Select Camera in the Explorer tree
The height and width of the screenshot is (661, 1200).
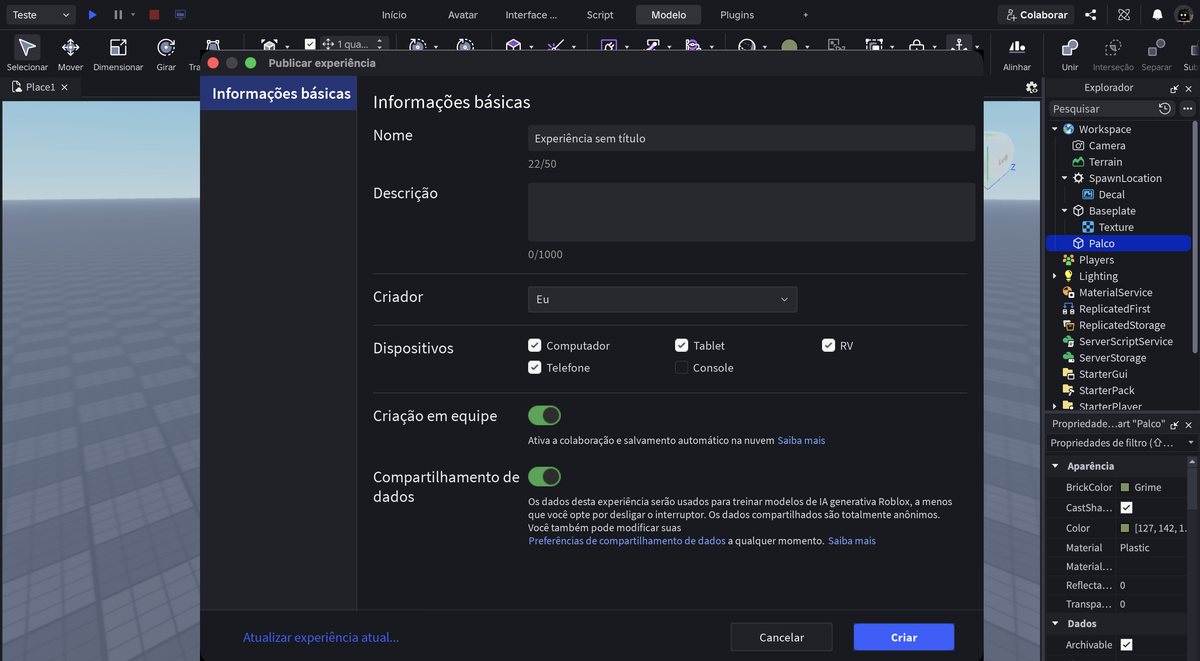[x=1107, y=145]
